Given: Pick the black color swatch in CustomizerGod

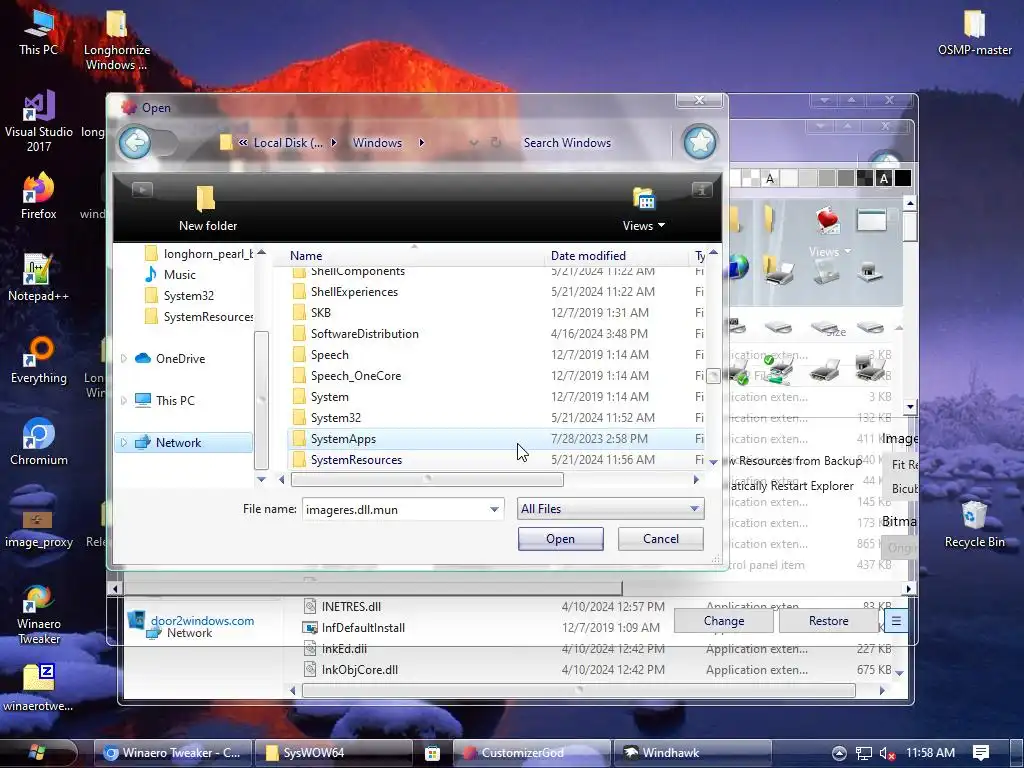Looking at the screenshot, I should (903, 178).
